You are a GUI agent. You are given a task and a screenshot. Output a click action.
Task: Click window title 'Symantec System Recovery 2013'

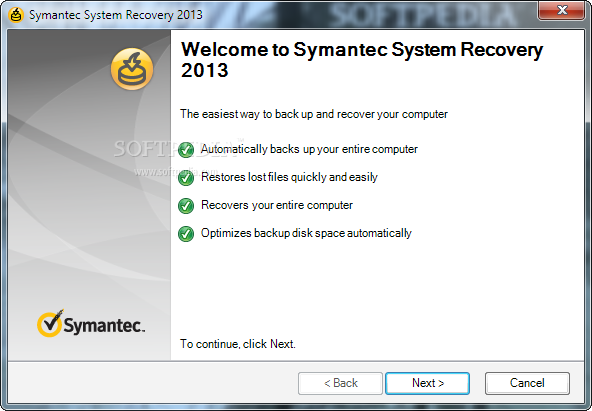pyautogui.click(x=116, y=15)
